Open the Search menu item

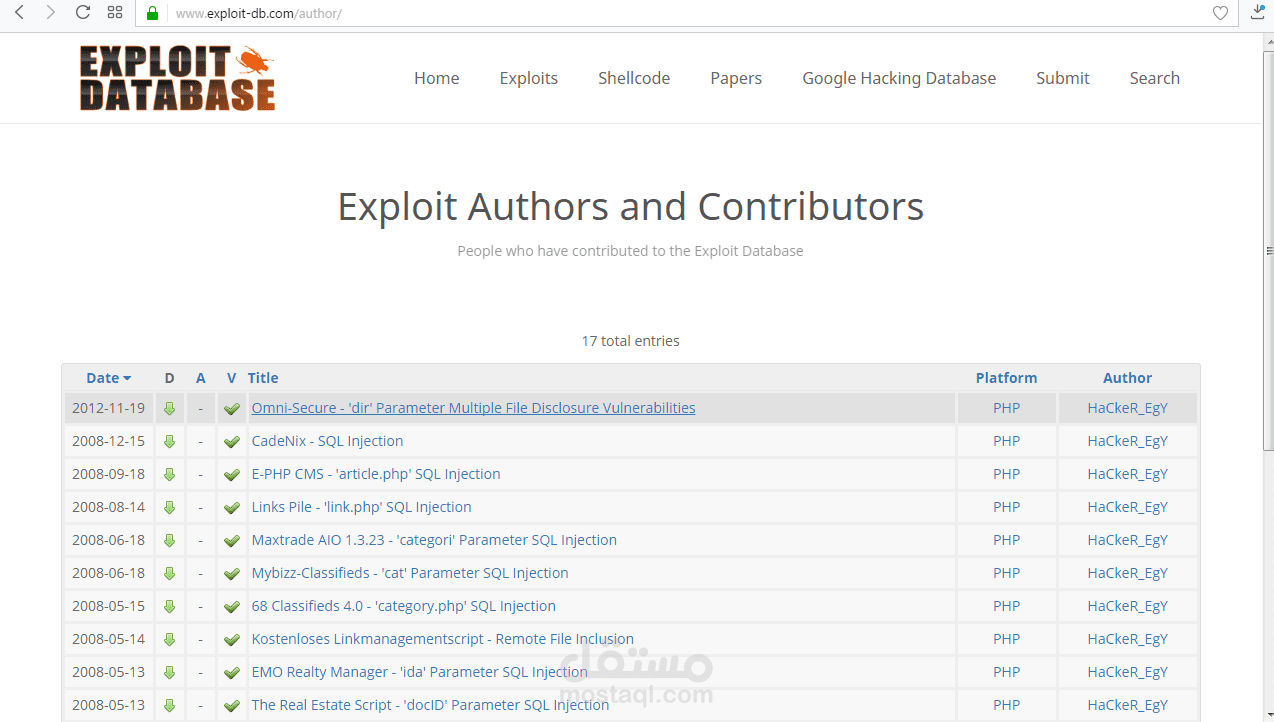[1155, 78]
